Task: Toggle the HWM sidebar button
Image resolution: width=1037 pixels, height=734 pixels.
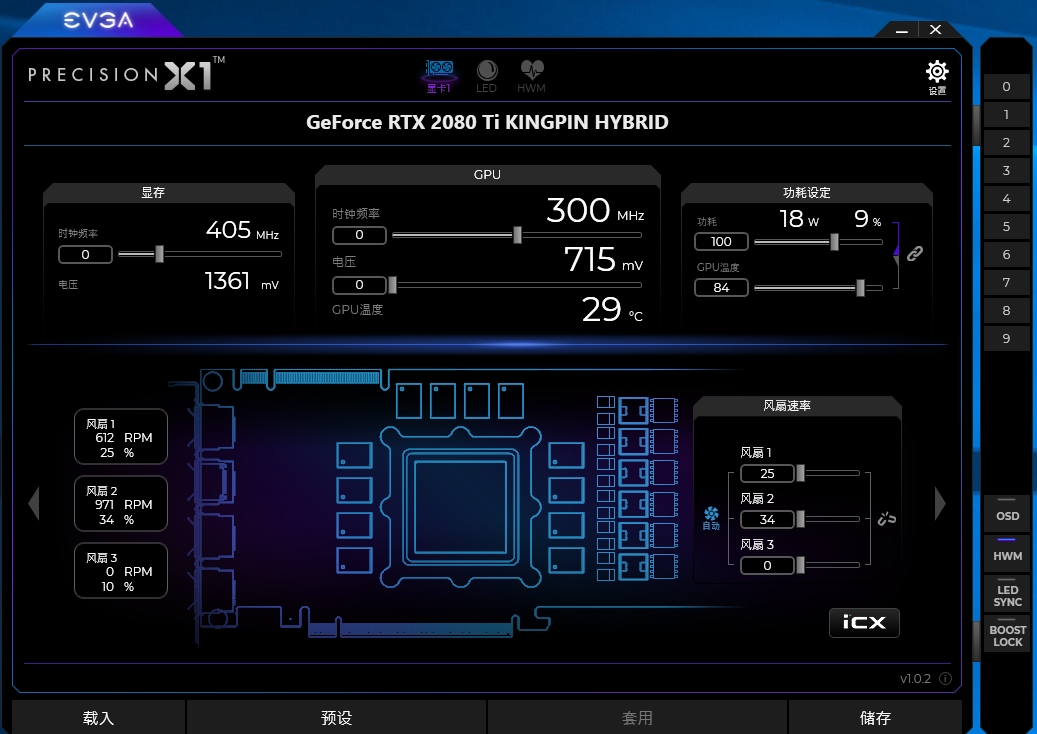Action: click(x=1007, y=553)
